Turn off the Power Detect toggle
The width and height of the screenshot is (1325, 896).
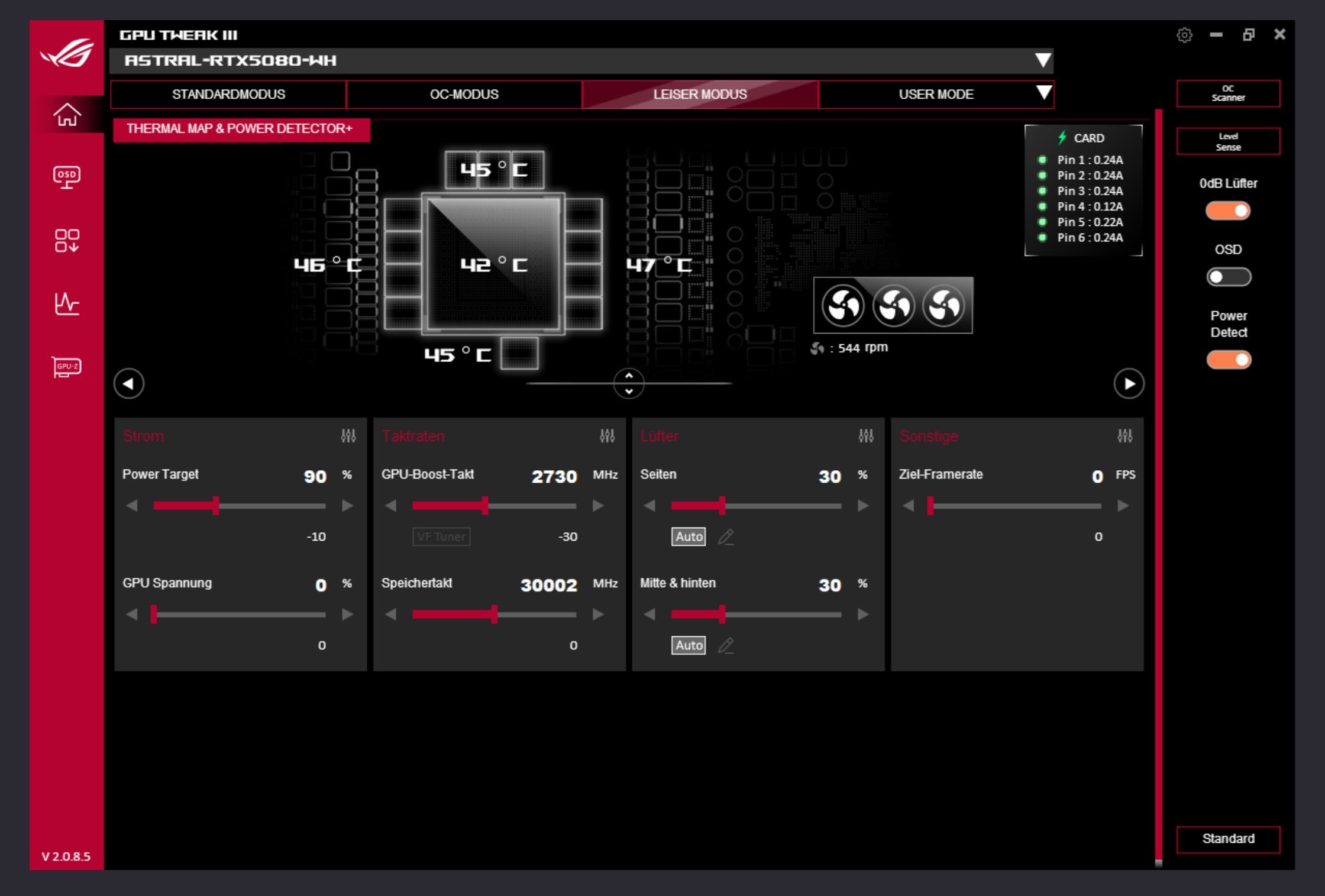point(1228,360)
